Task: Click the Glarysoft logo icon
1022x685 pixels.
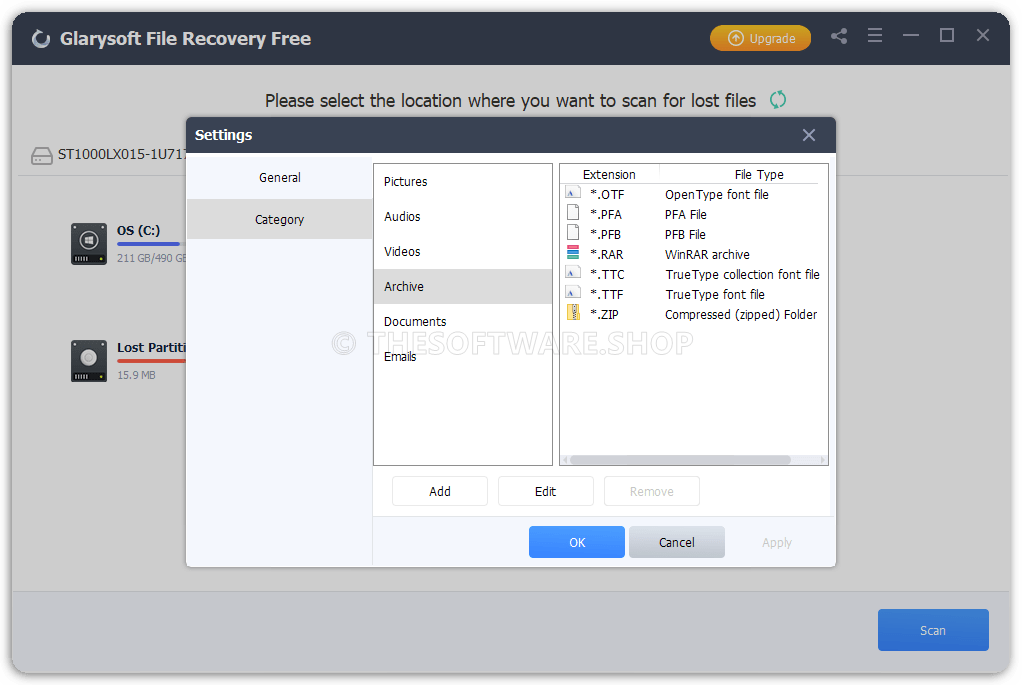Action: pos(41,39)
